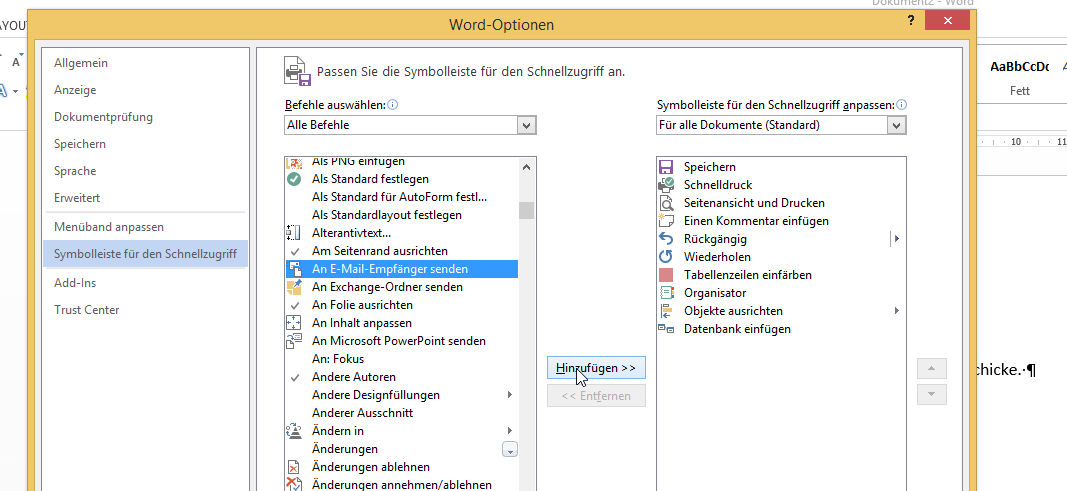Select Als Standard für AutoForm festl... command

(401, 197)
